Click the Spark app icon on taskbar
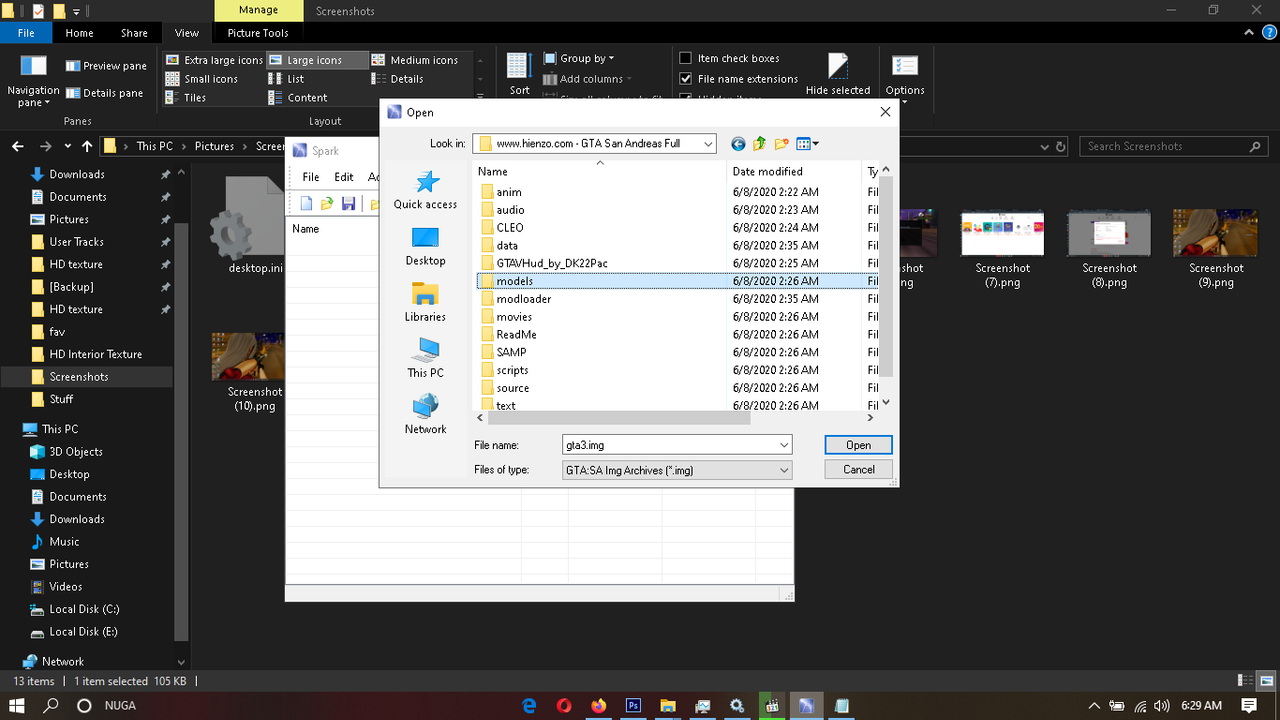 [806, 705]
